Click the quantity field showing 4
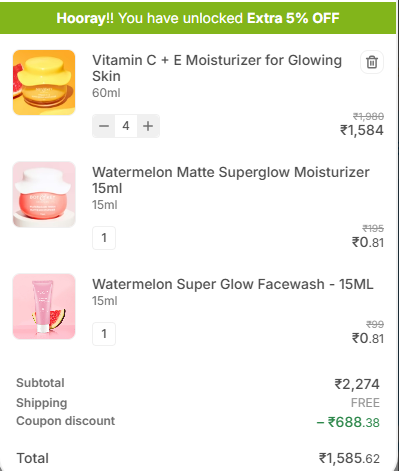The height and width of the screenshot is (471, 399). click(126, 126)
